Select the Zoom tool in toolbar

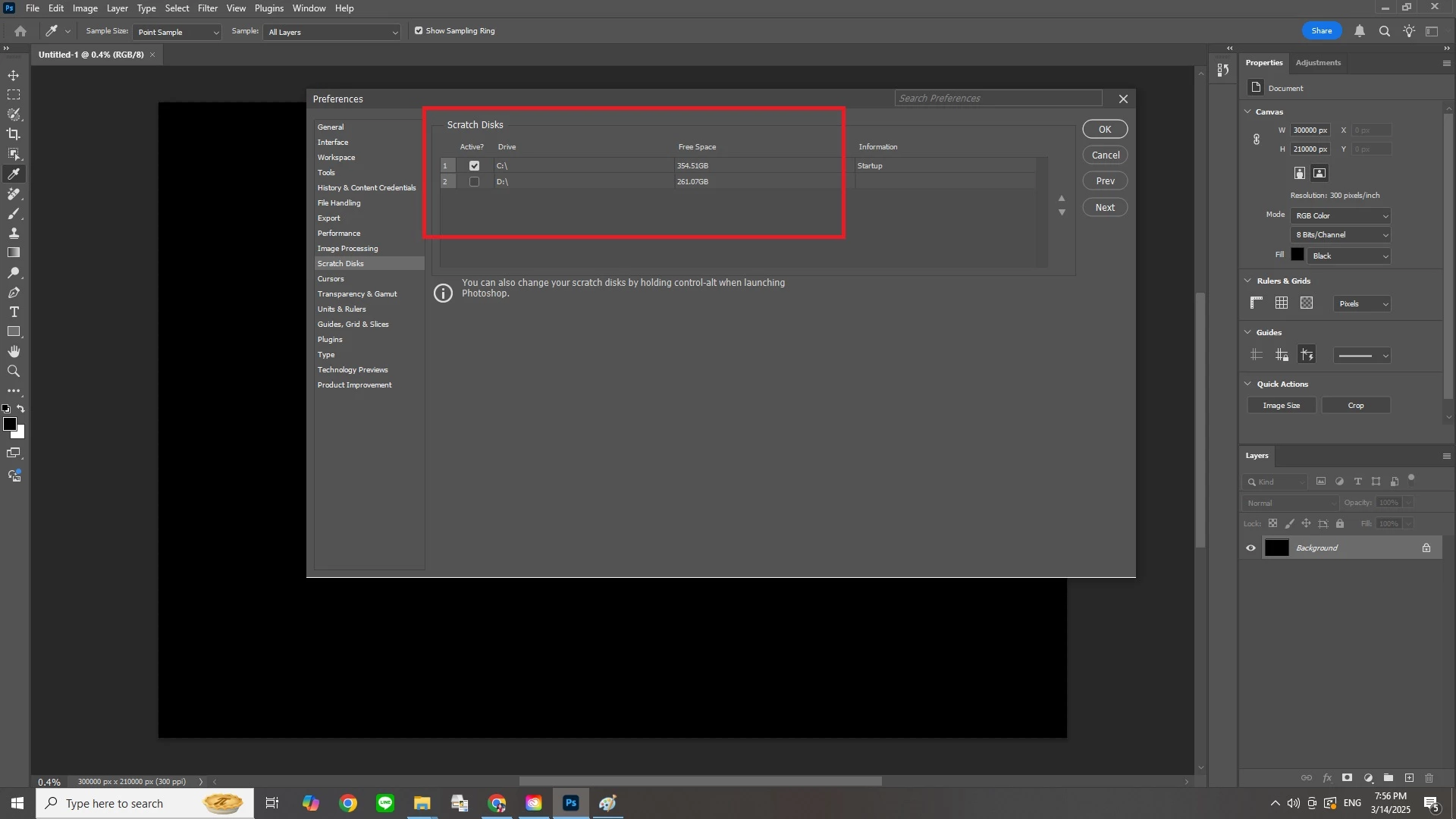pyautogui.click(x=14, y=372)
